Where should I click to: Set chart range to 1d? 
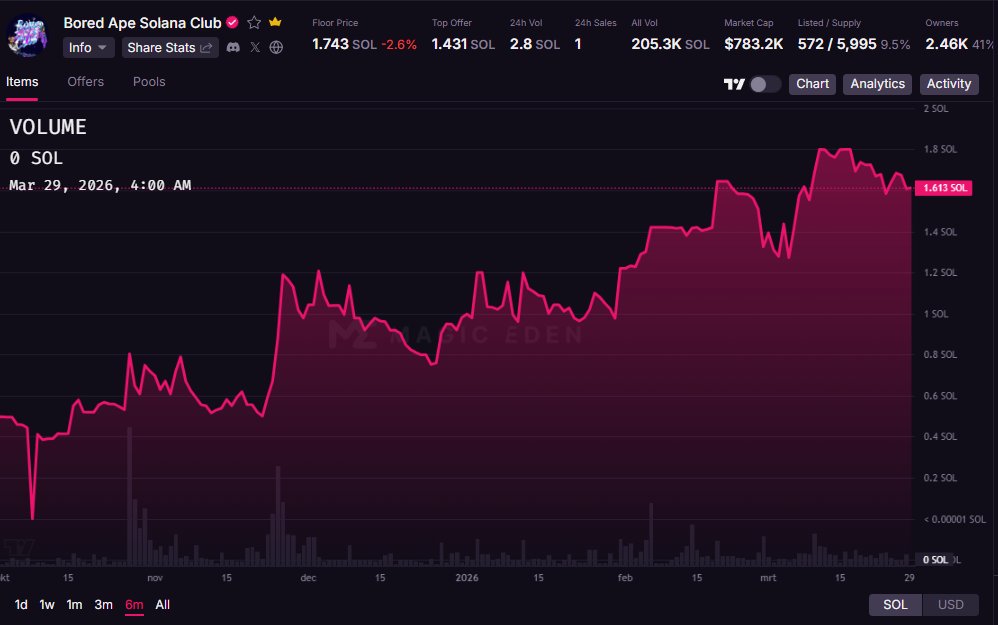click(x=21, y=605)
